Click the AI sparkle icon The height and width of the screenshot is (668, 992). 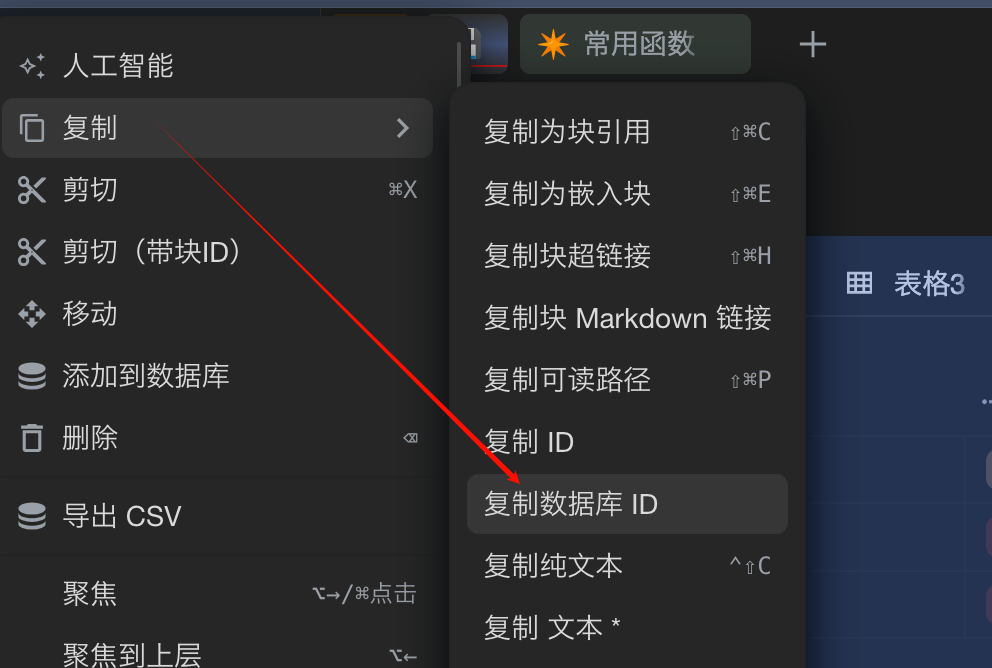32,66
